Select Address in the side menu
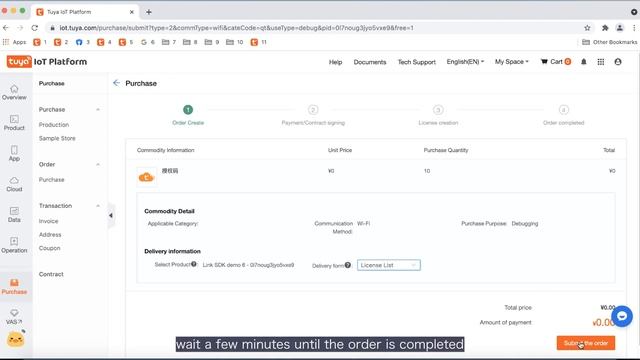The width and height of the screenshot is (640, 360). [50, 235]
